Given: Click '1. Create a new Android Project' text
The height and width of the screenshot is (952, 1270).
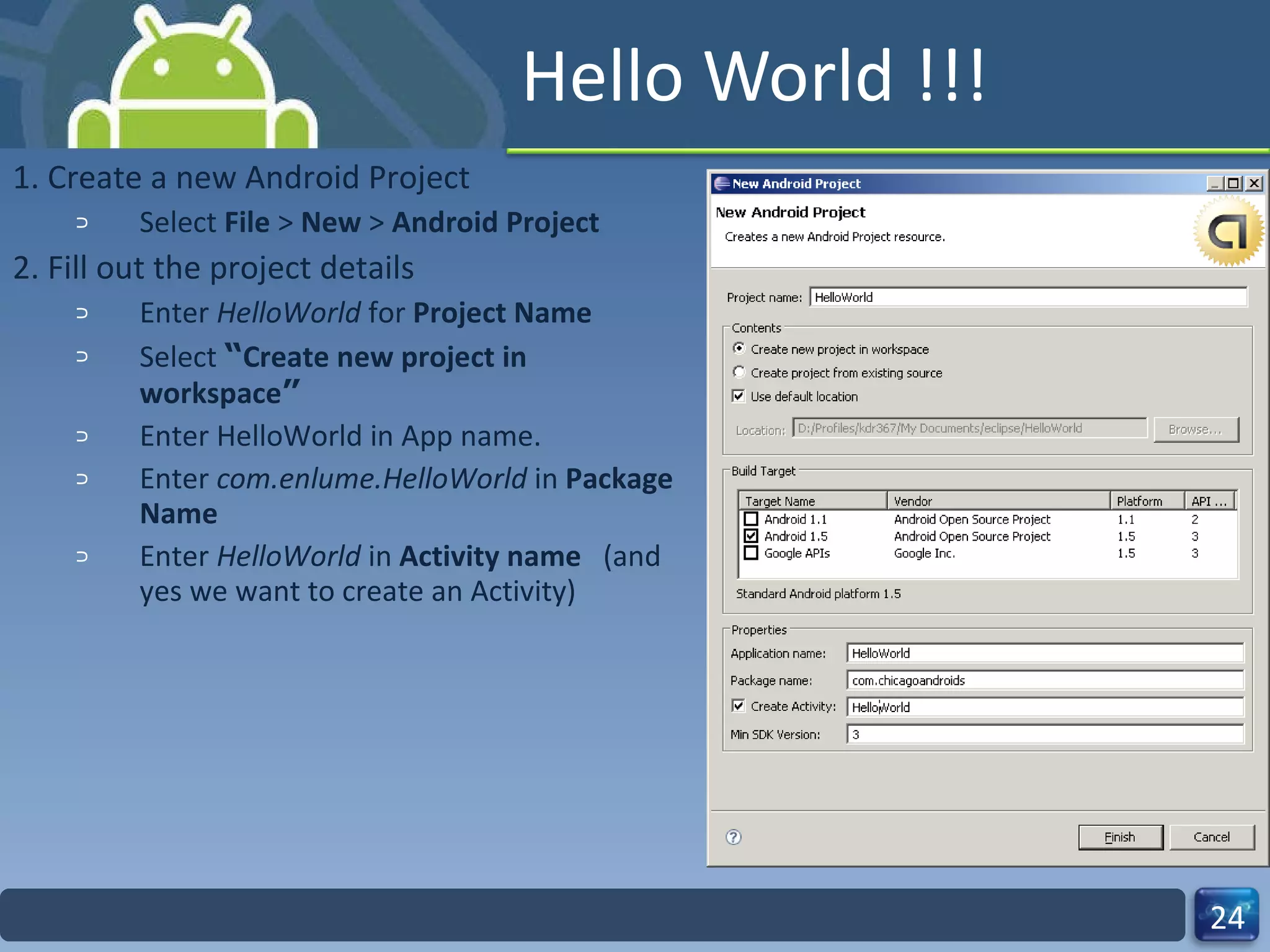Looking at the screenshot, I should [x=241, y=177].
